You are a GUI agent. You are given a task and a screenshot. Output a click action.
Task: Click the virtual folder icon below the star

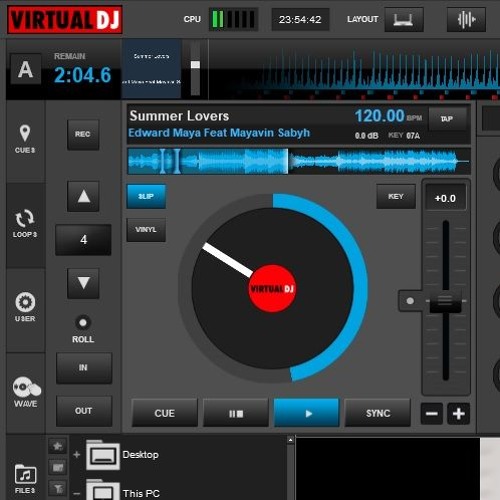[57, 467]
